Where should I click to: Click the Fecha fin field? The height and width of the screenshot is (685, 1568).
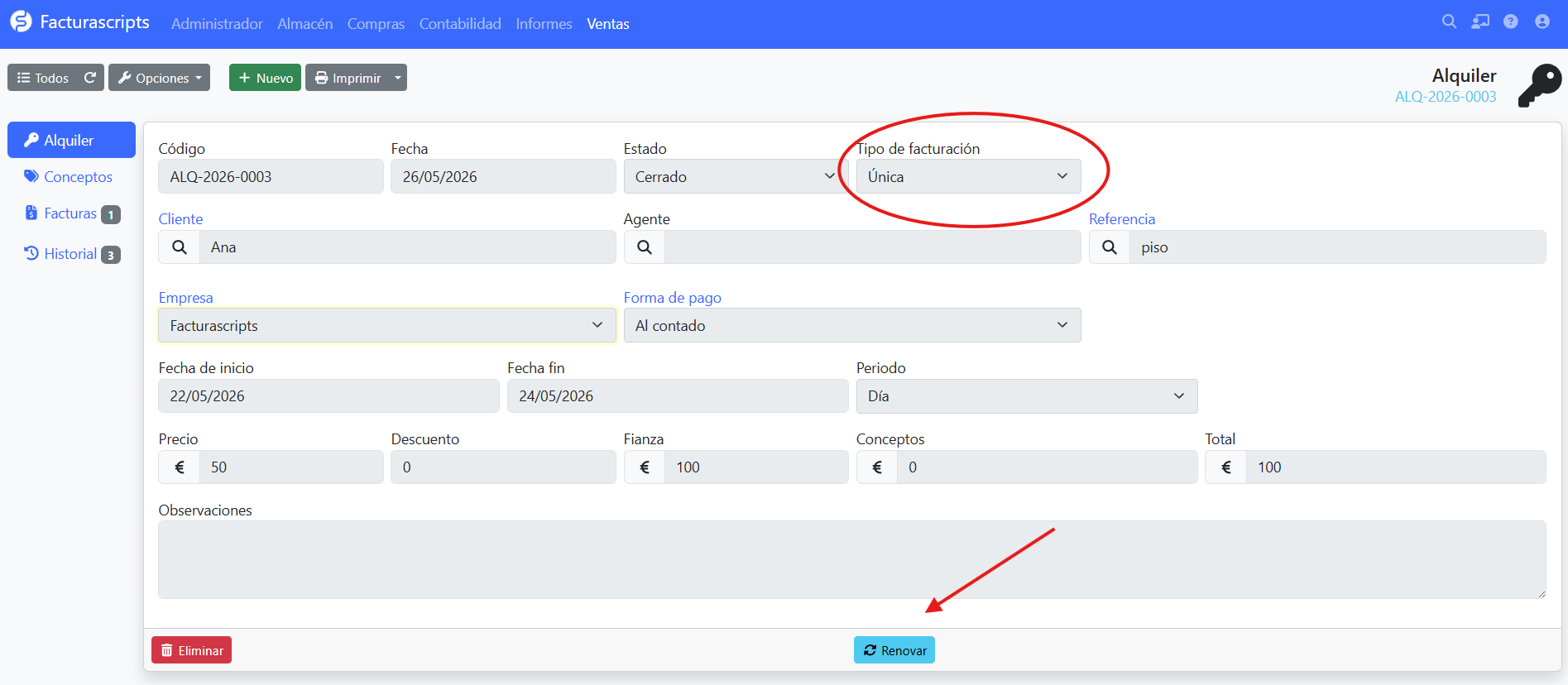(678, 396)
